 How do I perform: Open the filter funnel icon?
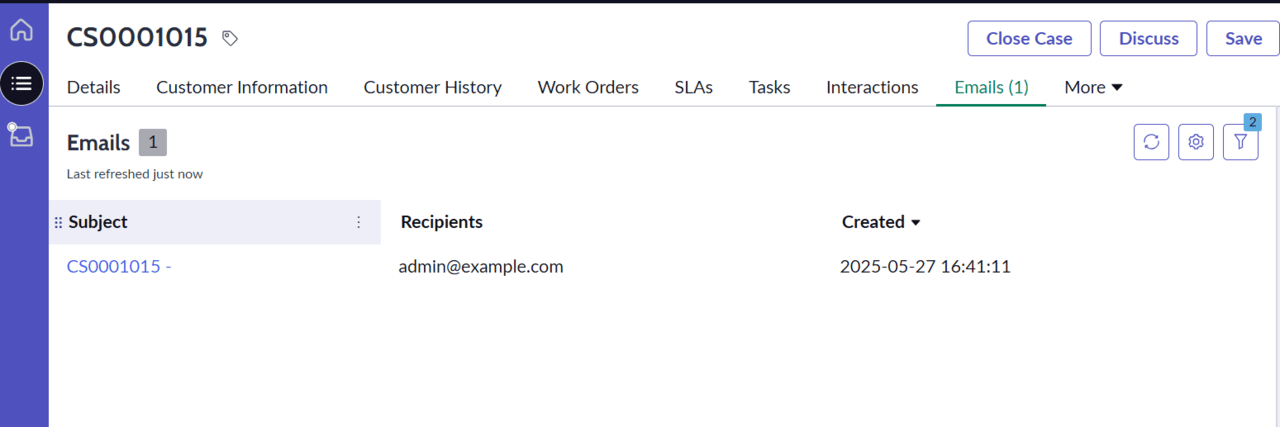click(x=1240, y=142)
